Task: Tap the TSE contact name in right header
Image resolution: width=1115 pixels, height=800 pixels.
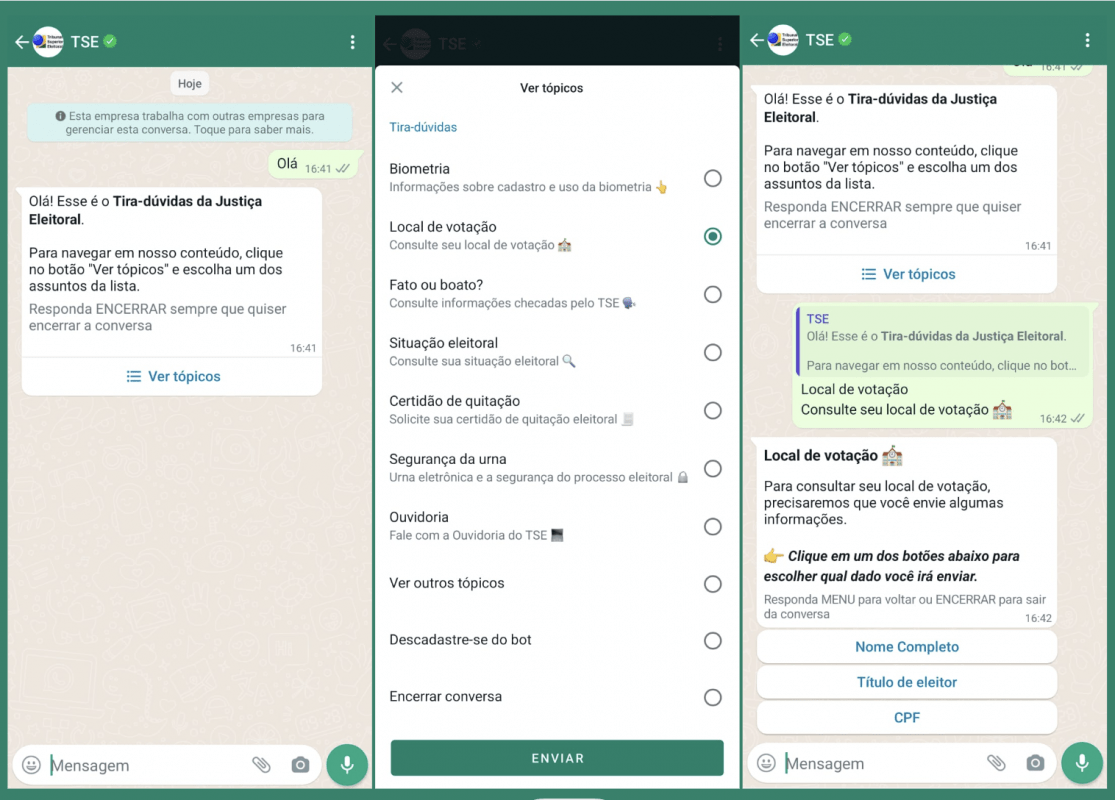Action: (819, 40)
